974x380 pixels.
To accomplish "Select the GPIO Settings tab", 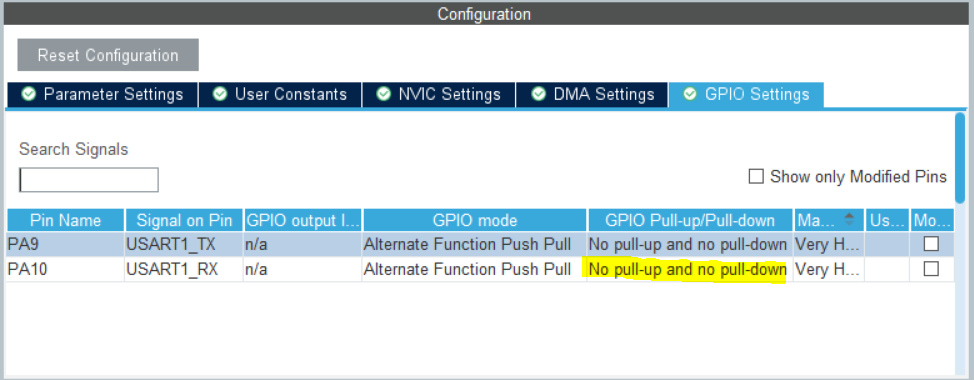I will pyautogui.click(x=746, y=94).
